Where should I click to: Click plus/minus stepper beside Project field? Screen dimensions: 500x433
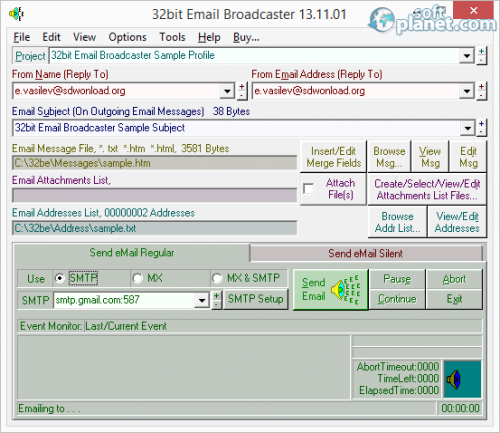[x=481, y=56]
